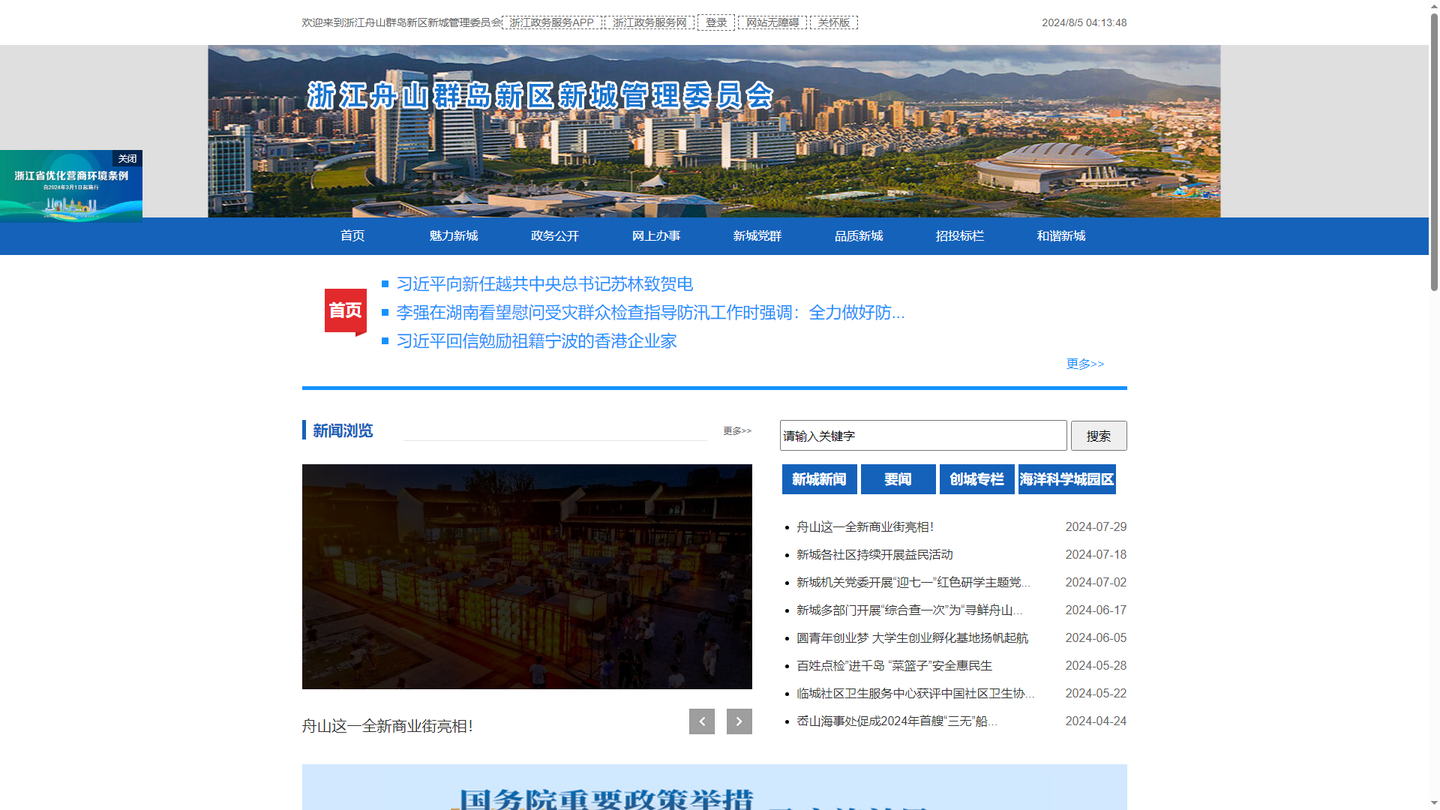Screen dimensions: 1440x810
Task: Click the header banner of 新城管理委员会
Action: point(714,131)
